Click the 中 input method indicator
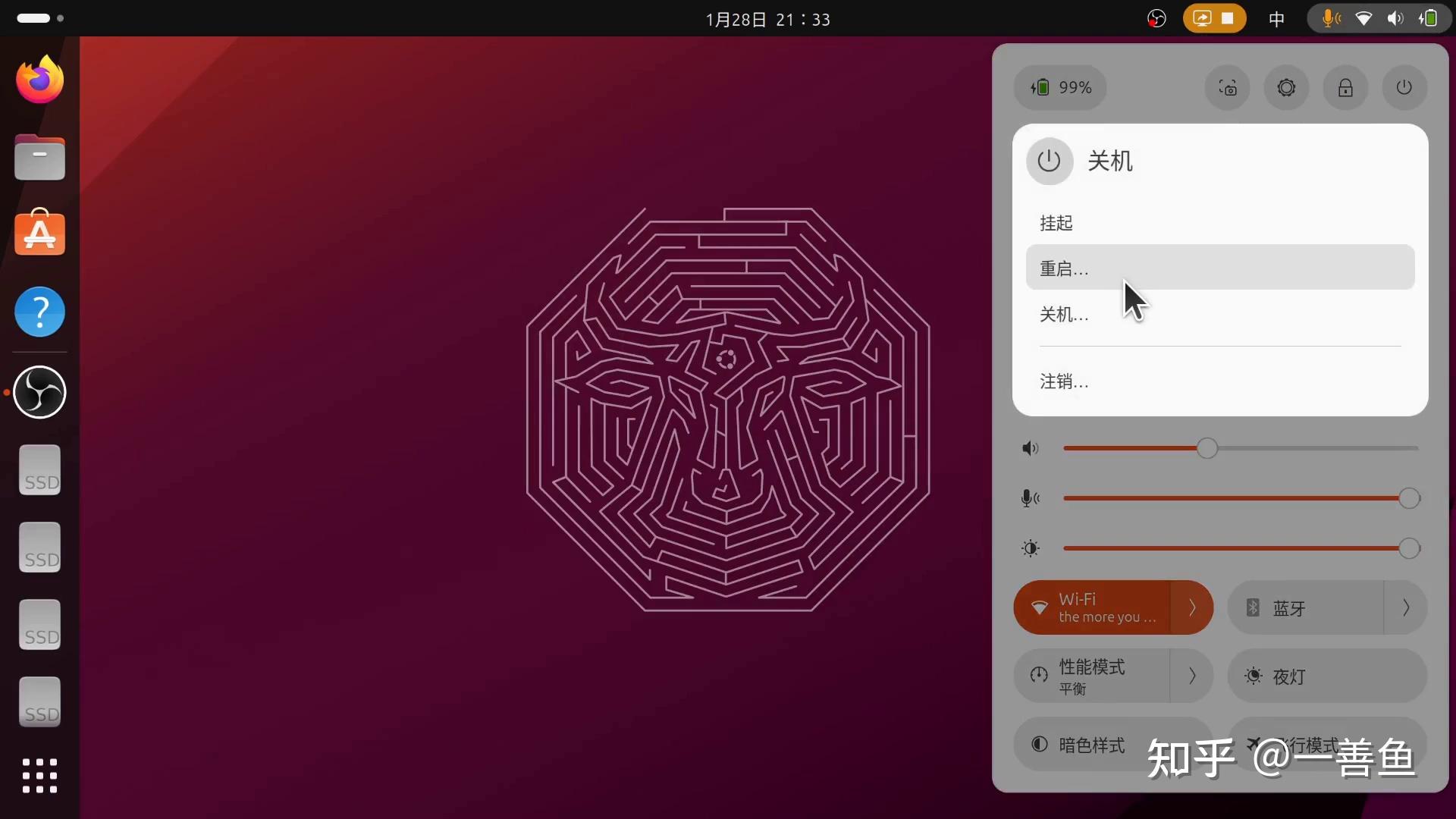Image resolution: width=1456 pixels, height=819 pixels. (x=1276, y=18)
